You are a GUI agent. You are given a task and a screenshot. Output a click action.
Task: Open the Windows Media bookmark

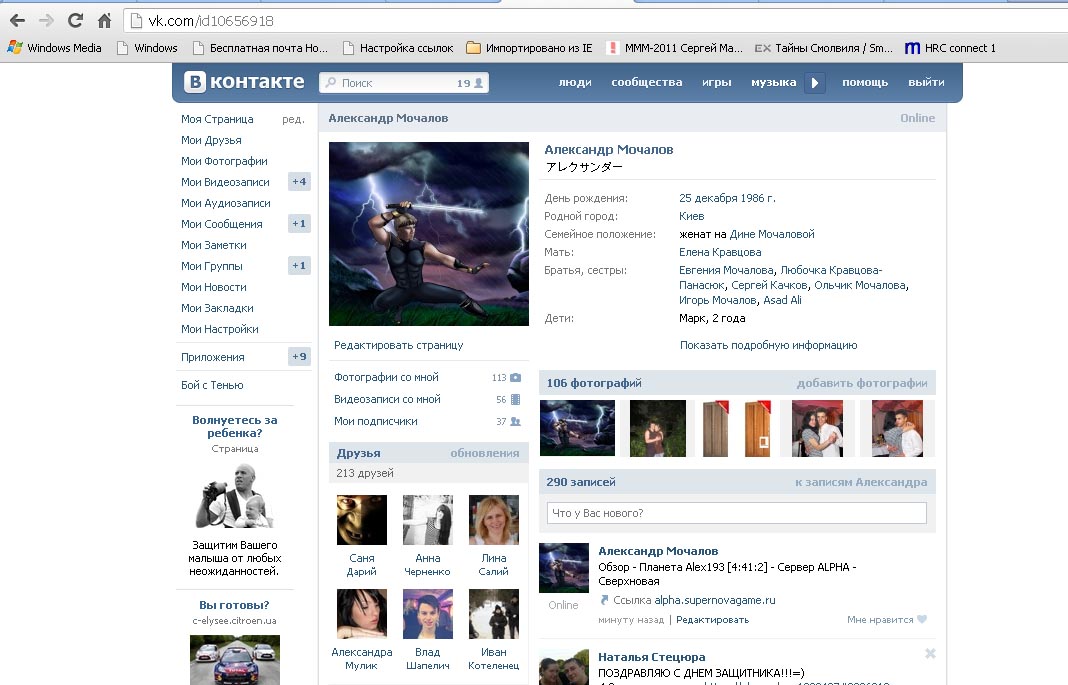point(54,48)
